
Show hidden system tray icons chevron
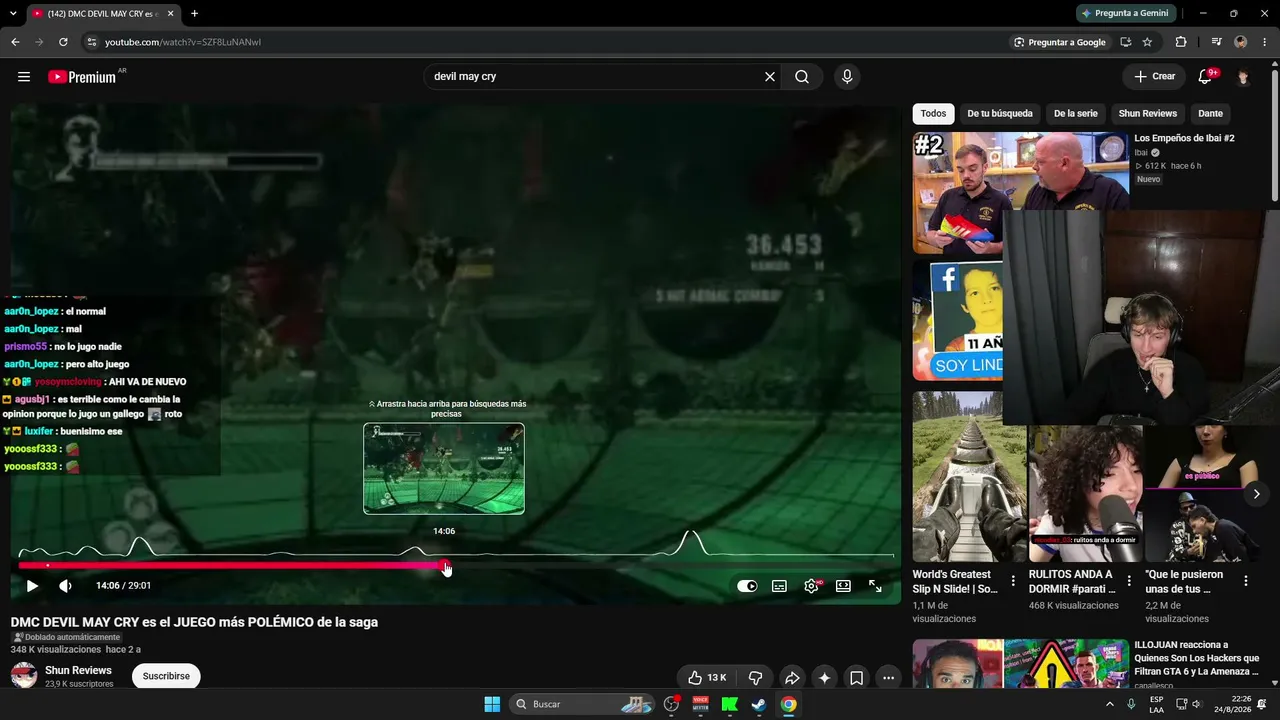tap(1109, 704)
